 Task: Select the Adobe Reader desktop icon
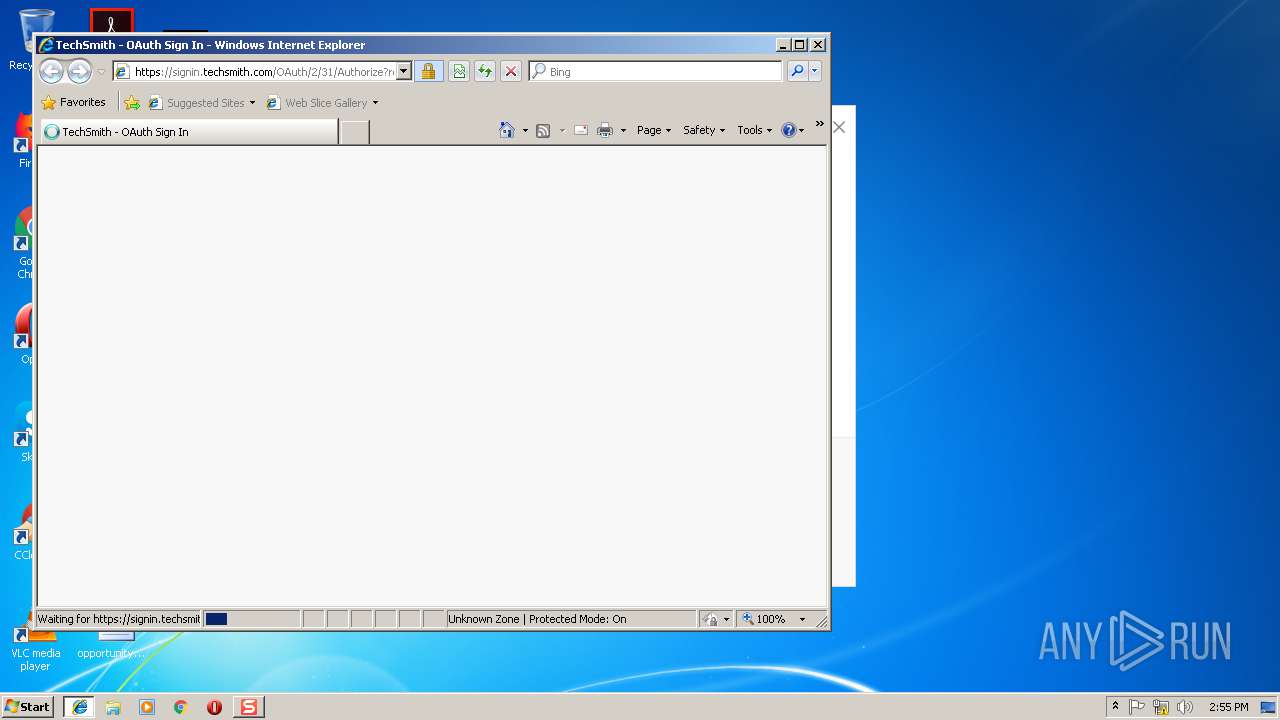[x=111, y=21]
